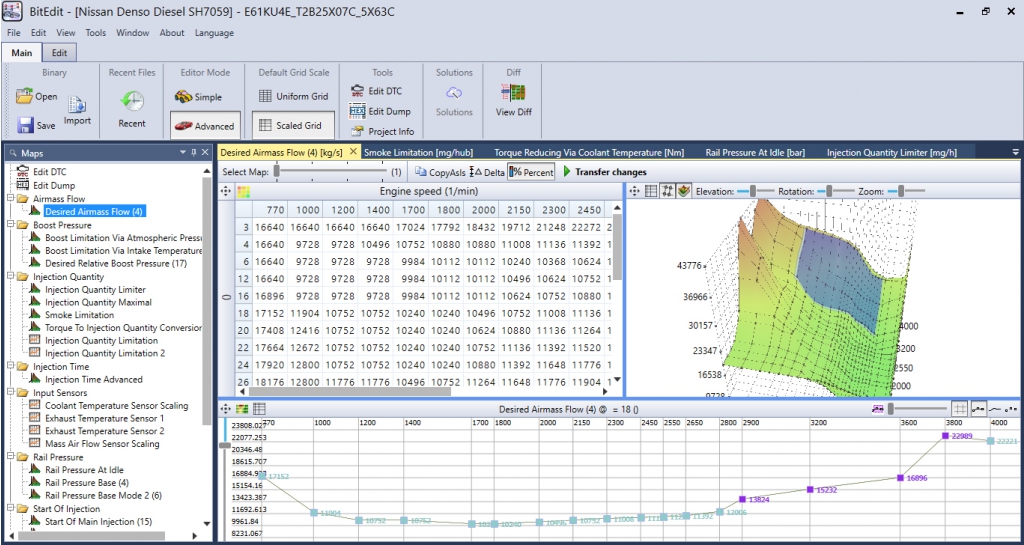Viewport: 1024px width, 545px height.
Task: Click the Select Map slider
Action: [331, 172]
